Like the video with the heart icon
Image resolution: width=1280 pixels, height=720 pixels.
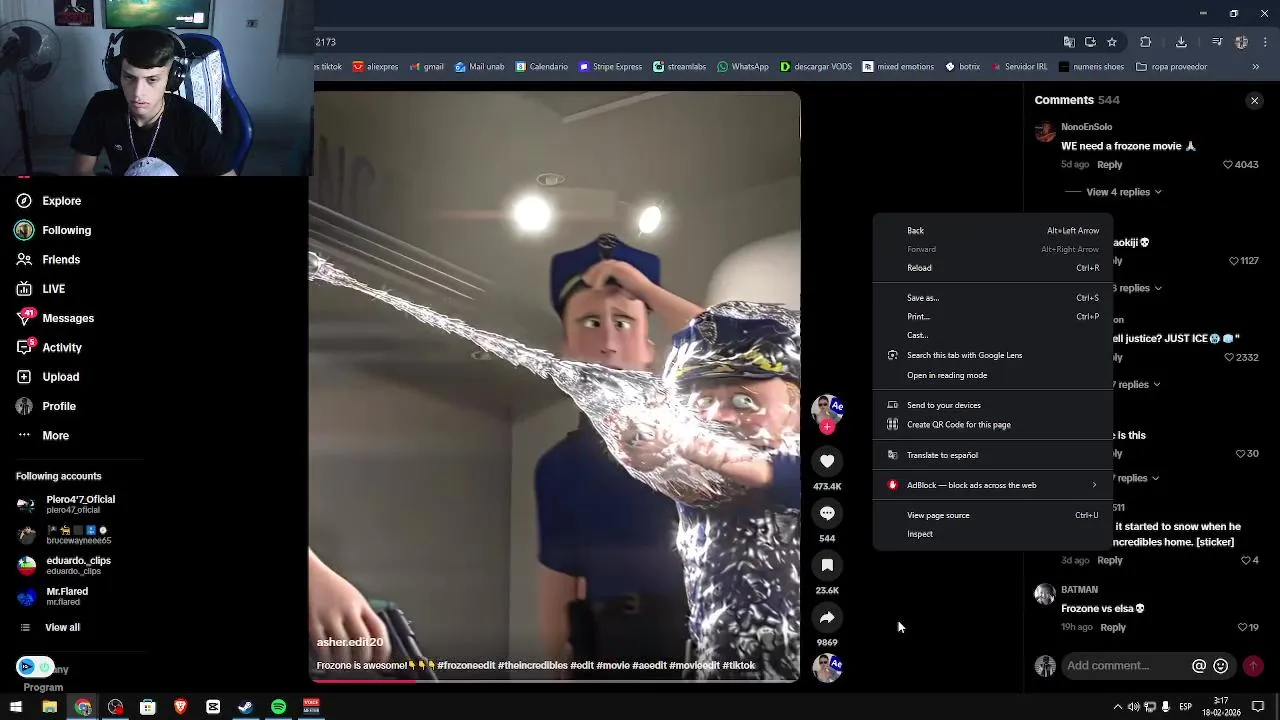[827, 461]
